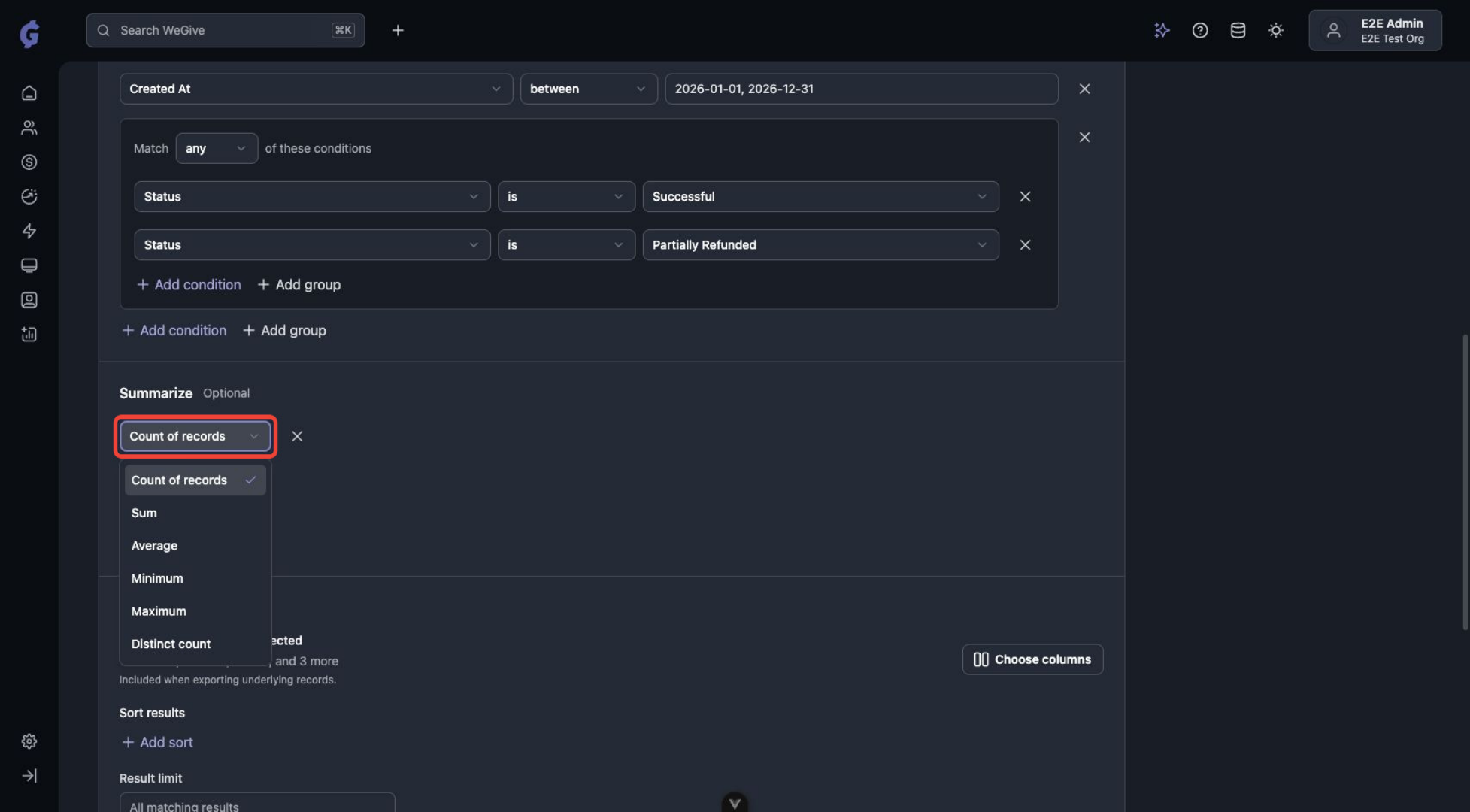The image size is (1470, 812).
Task: Click the AI sparkle icon in the top bar
Action: point(1162,30)
